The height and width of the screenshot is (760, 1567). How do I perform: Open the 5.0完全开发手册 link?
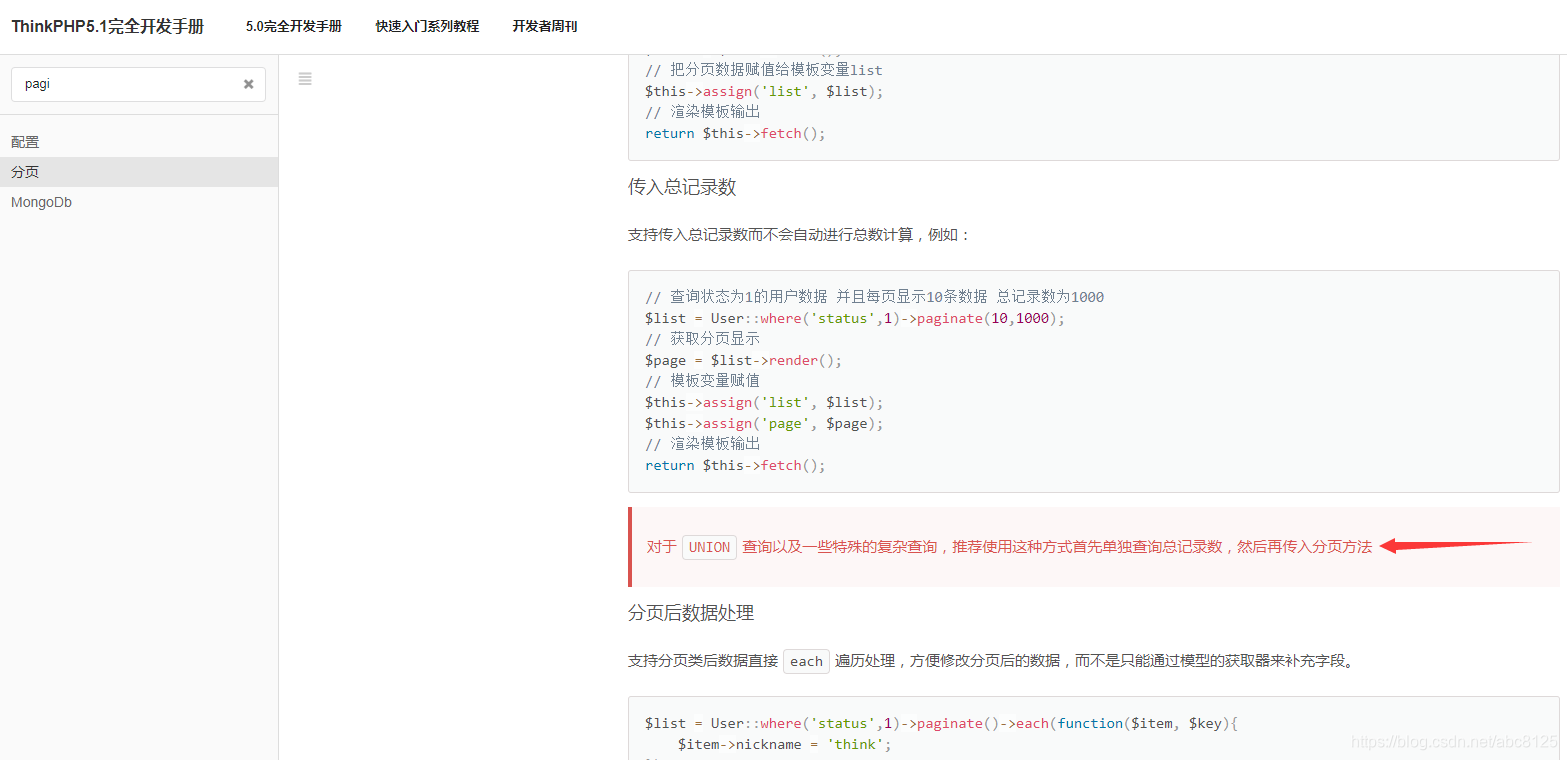click(x=294, y=27)
